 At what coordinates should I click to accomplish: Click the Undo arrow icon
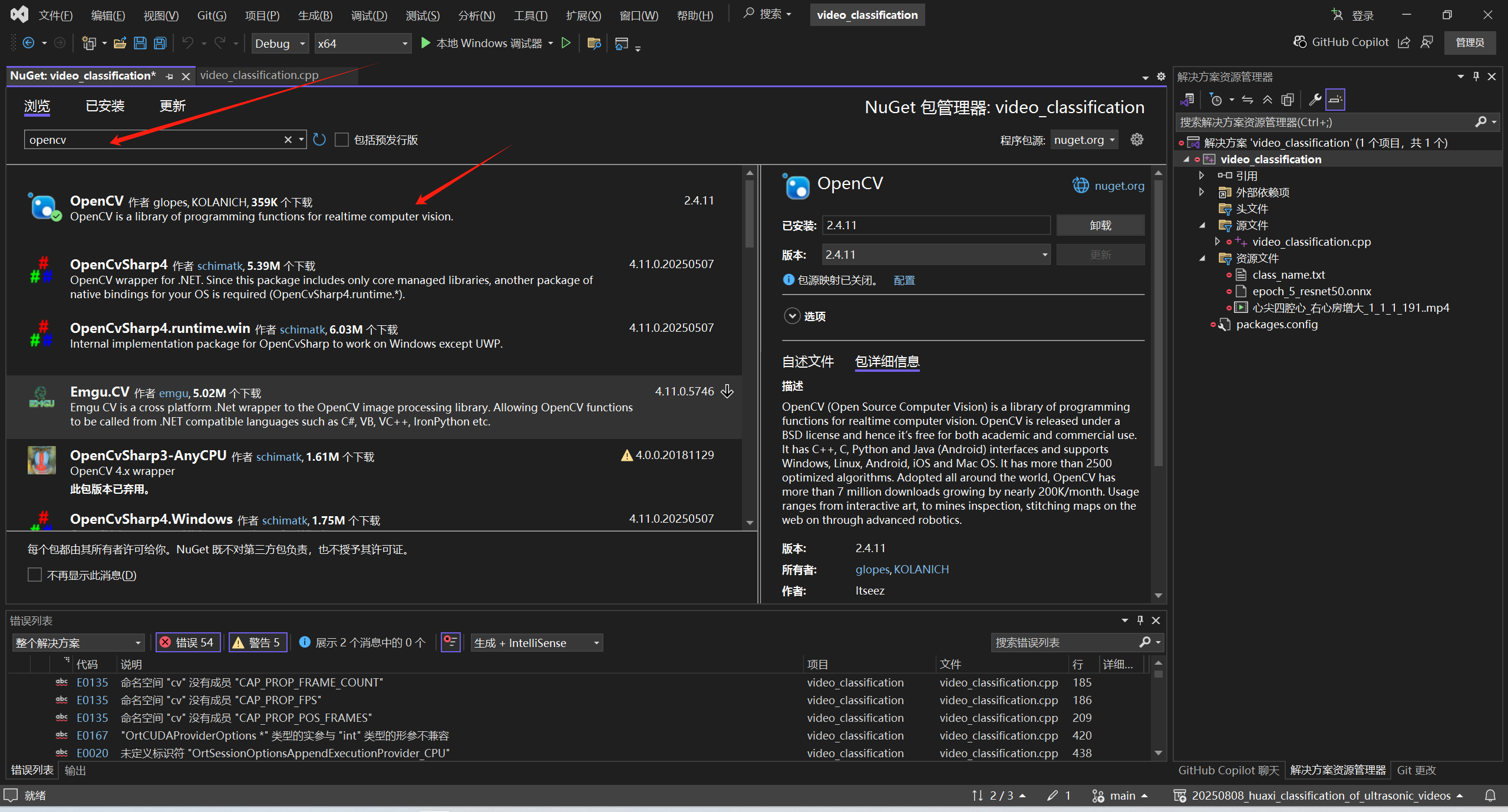click(188, 43)
